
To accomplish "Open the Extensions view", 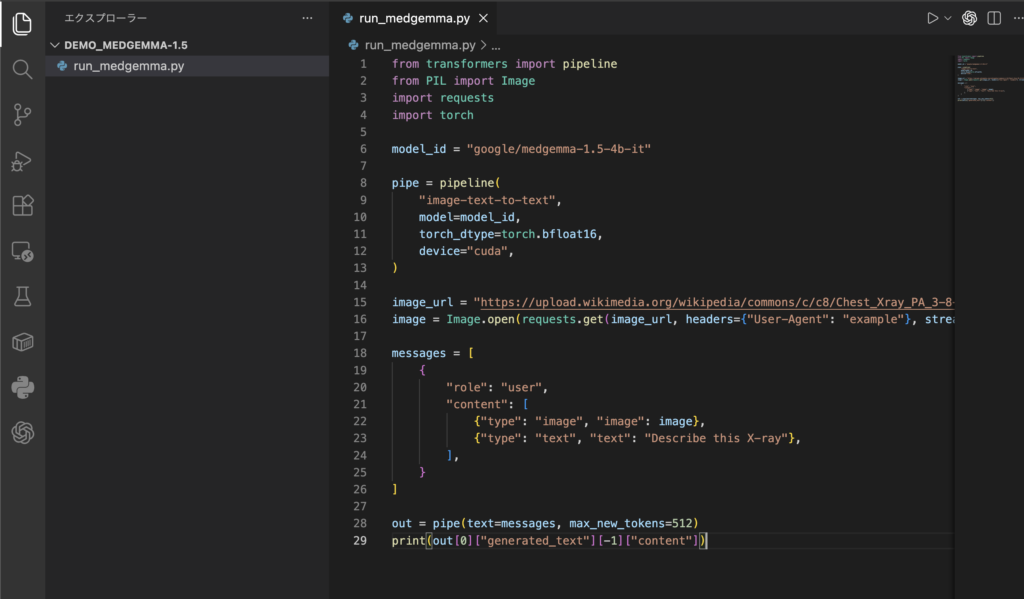I will click(22, 206).
